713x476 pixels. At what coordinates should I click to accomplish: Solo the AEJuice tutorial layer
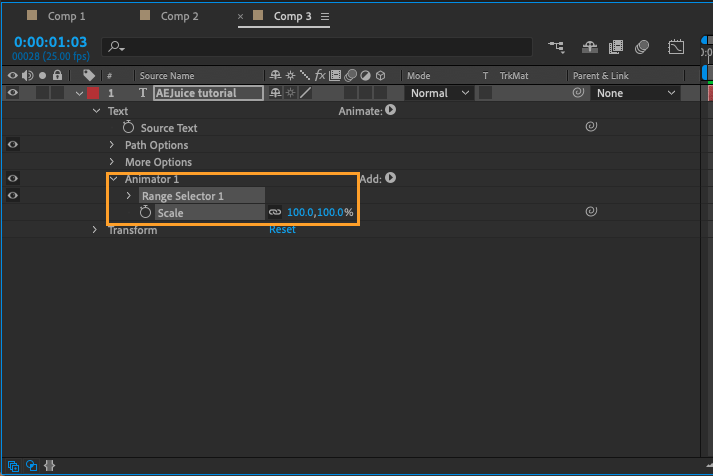(42, 93)
